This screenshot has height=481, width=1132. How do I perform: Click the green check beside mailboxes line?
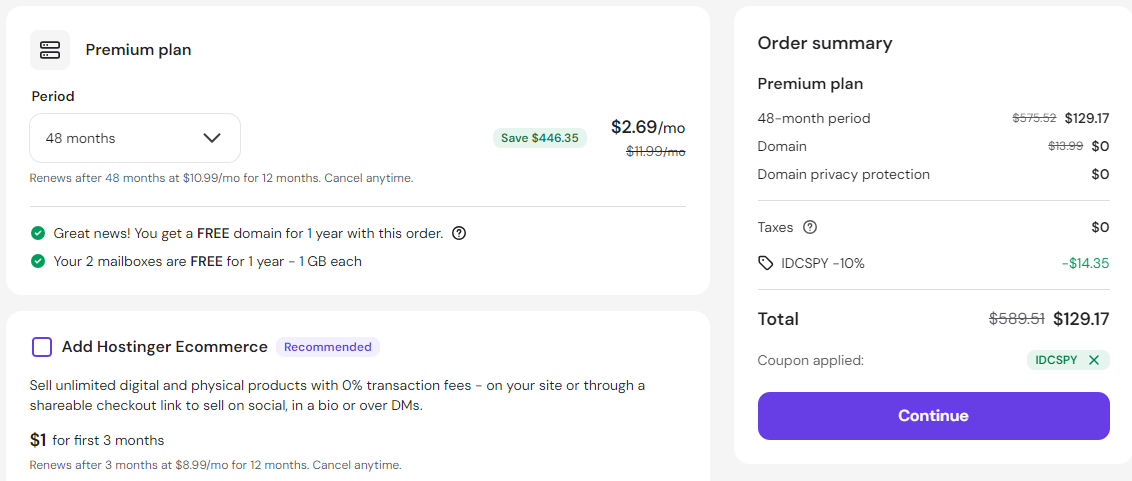coord(38,261)
